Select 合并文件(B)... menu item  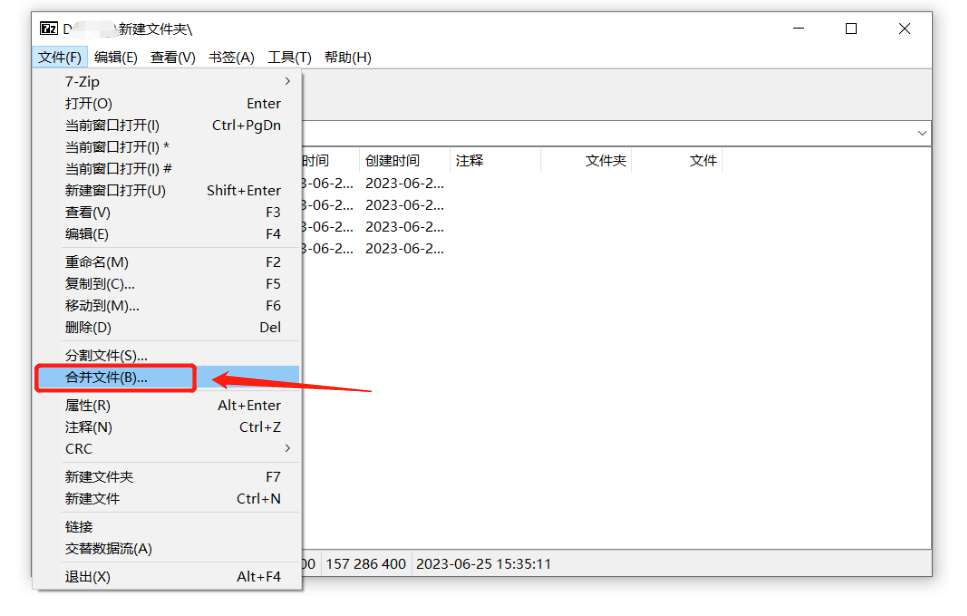coord(168,377)
